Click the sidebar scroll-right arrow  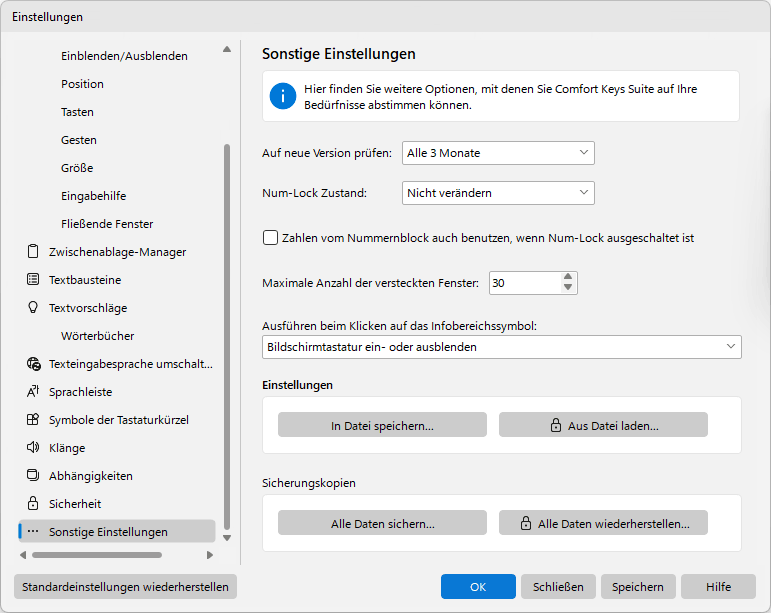(x=210, y=555)
